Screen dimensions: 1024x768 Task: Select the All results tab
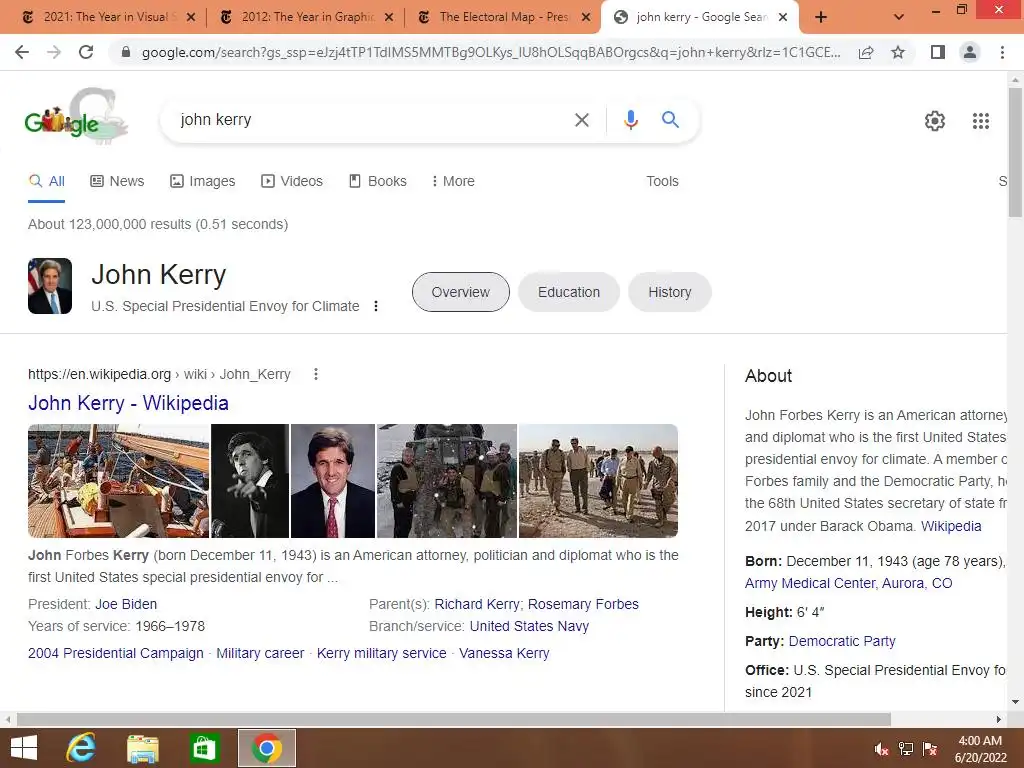46,181
